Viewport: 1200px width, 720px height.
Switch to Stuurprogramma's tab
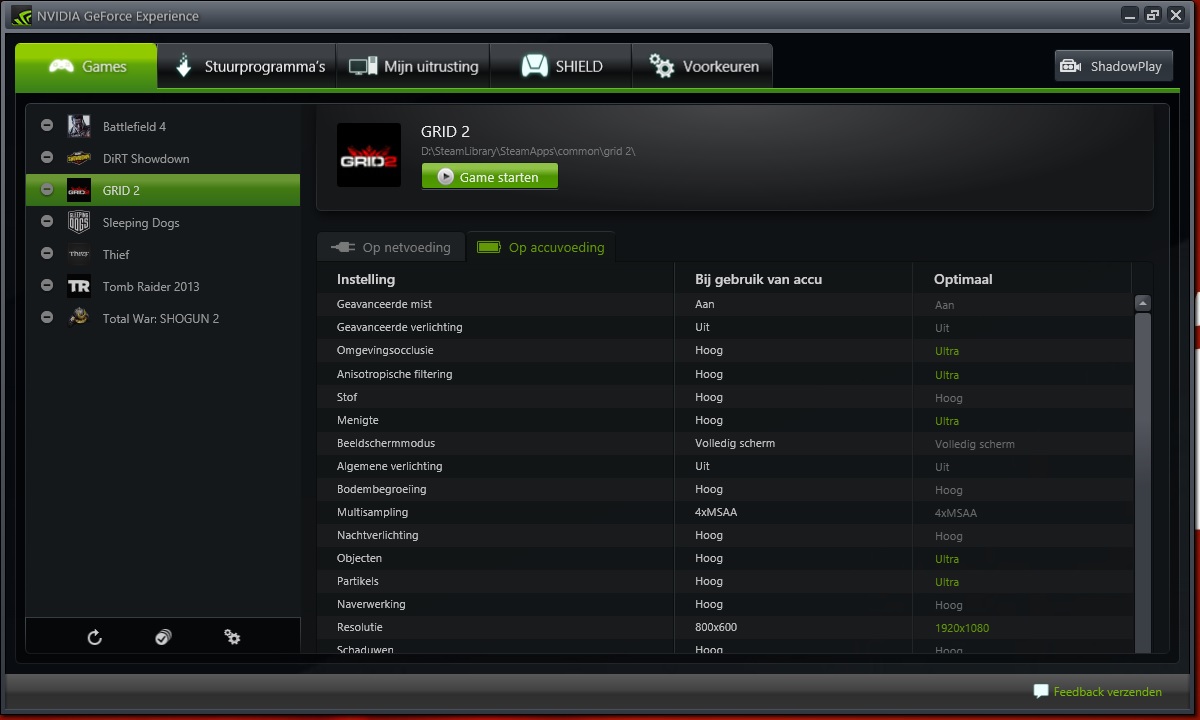[247, 66]
